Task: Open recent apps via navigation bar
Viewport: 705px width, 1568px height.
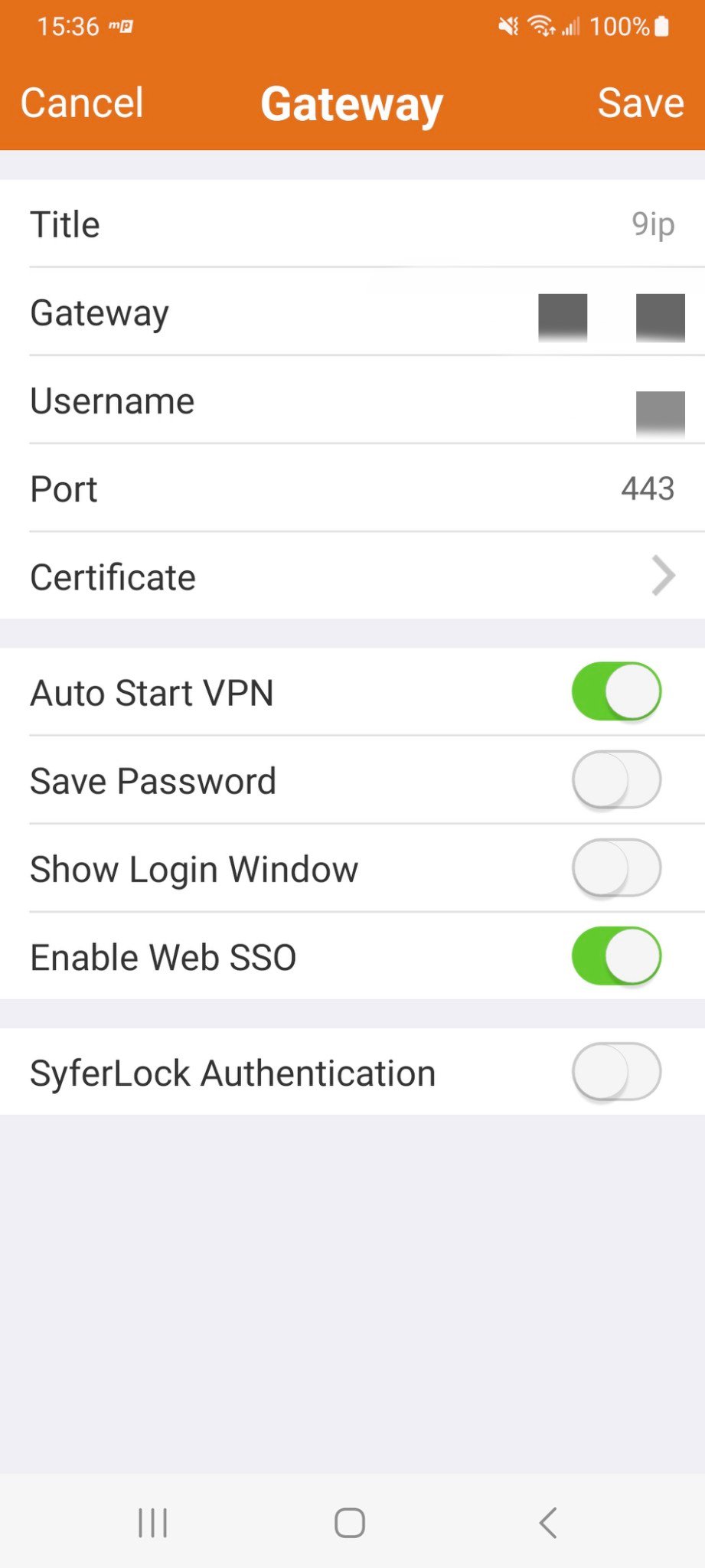Action: pyautogui.click(x=152, y=1523)
